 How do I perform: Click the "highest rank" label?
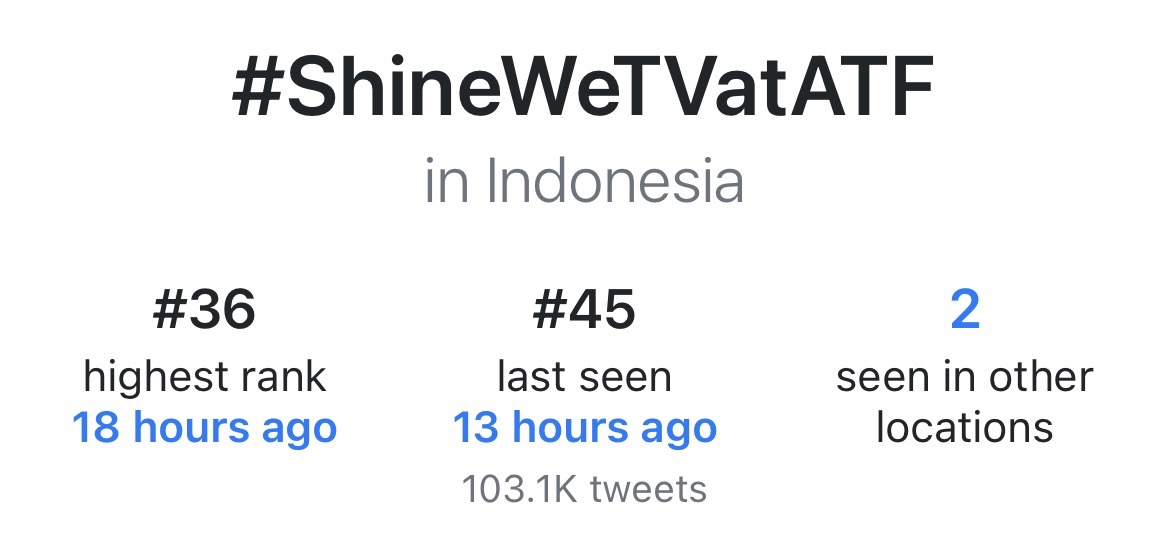coord(204,377)
